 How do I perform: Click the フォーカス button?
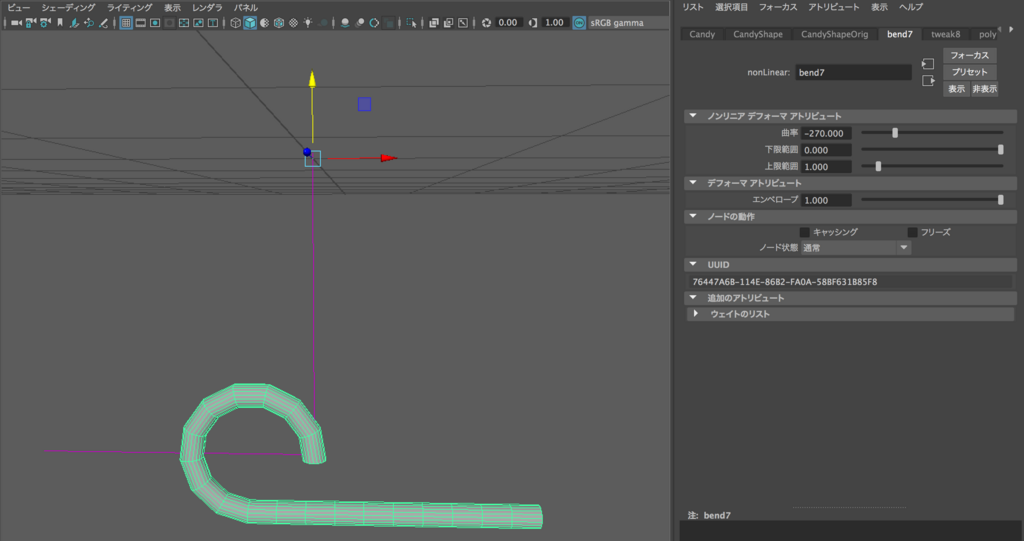pos(969,56)
